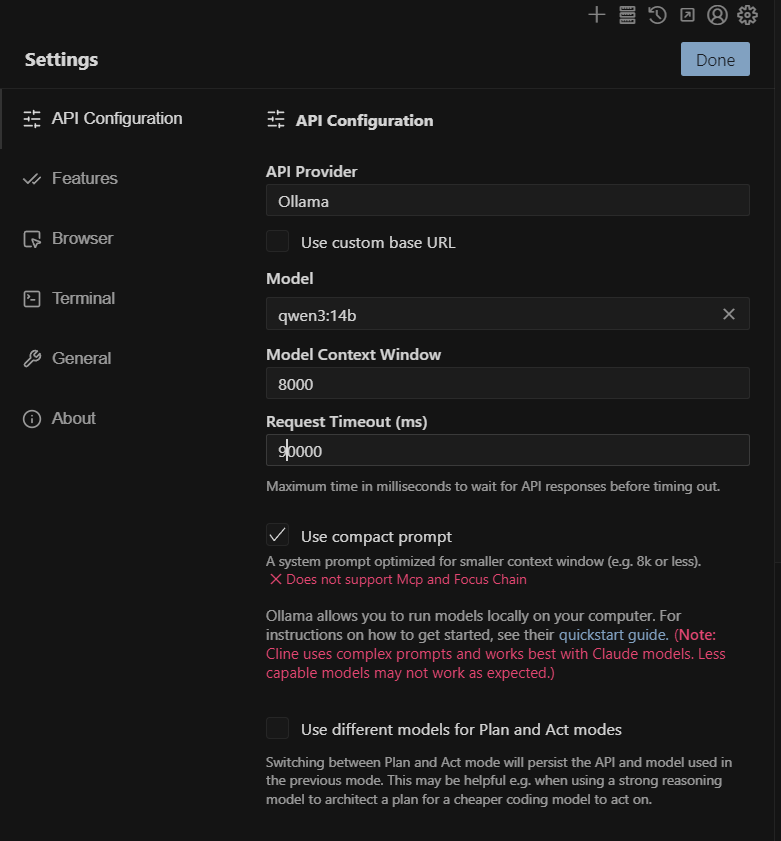This screenshot has height=841, width=781.
Task: Open the MCP Servers icon
Action: coord(627,14)
